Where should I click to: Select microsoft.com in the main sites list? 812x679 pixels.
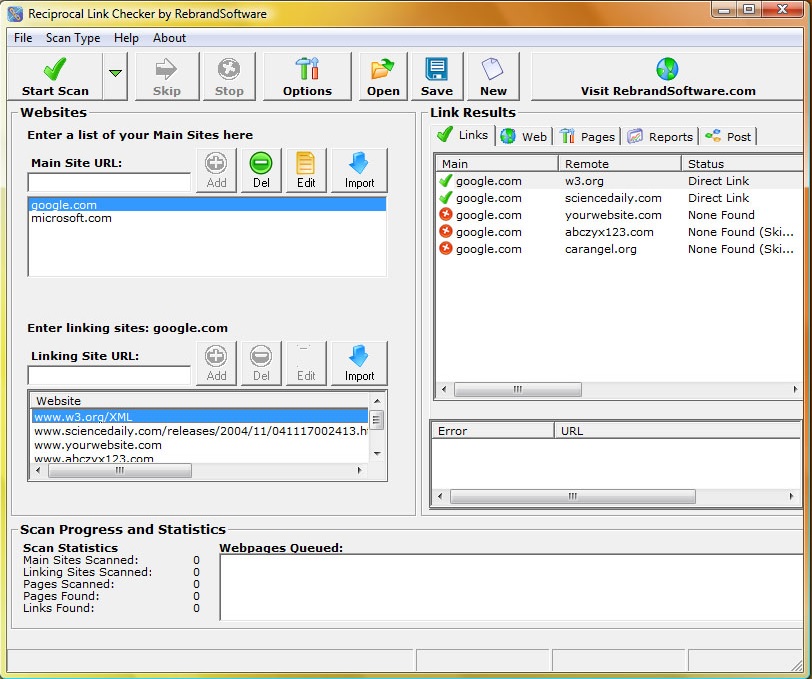71,218
